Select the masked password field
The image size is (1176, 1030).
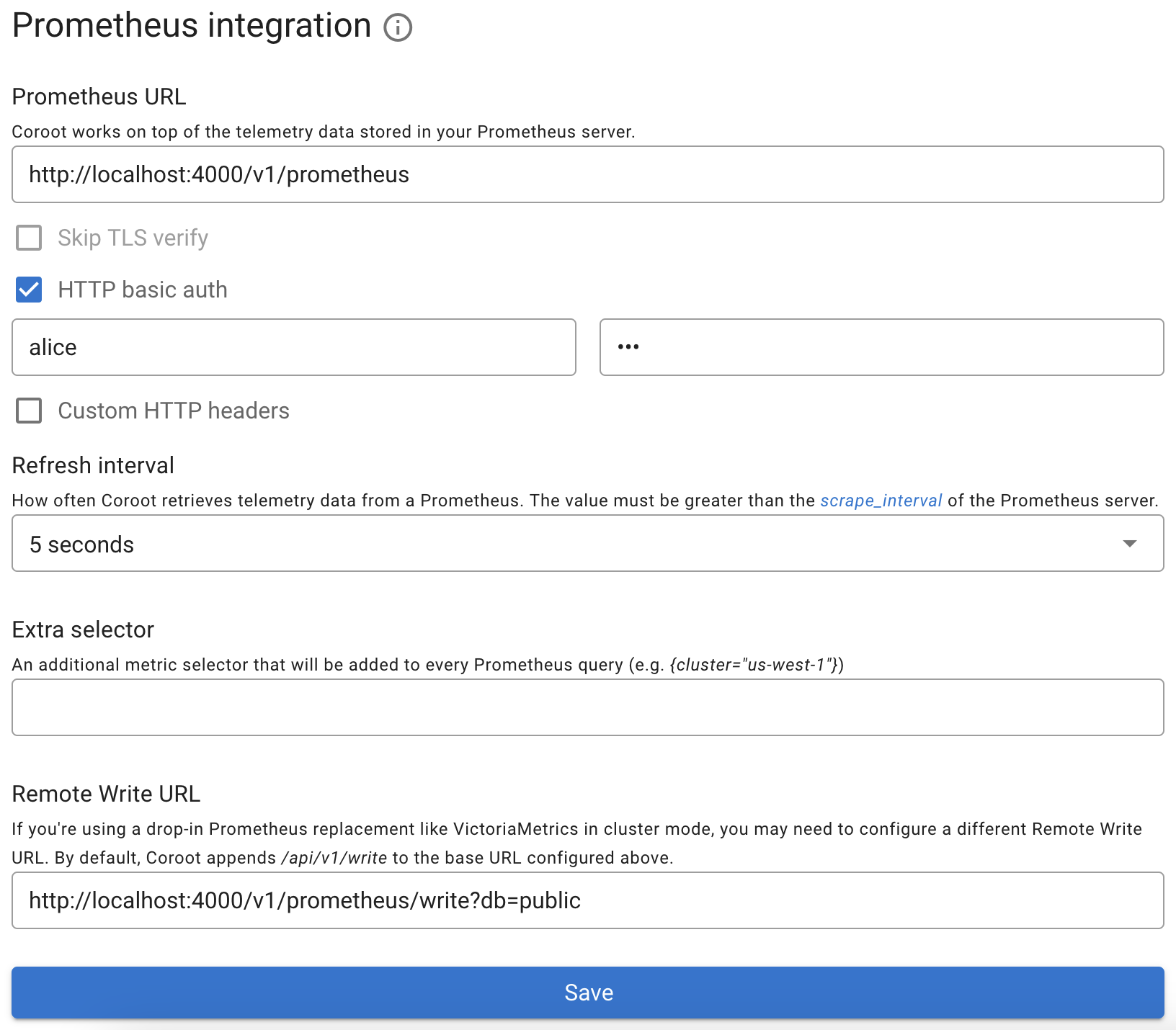tap(881, 347)
